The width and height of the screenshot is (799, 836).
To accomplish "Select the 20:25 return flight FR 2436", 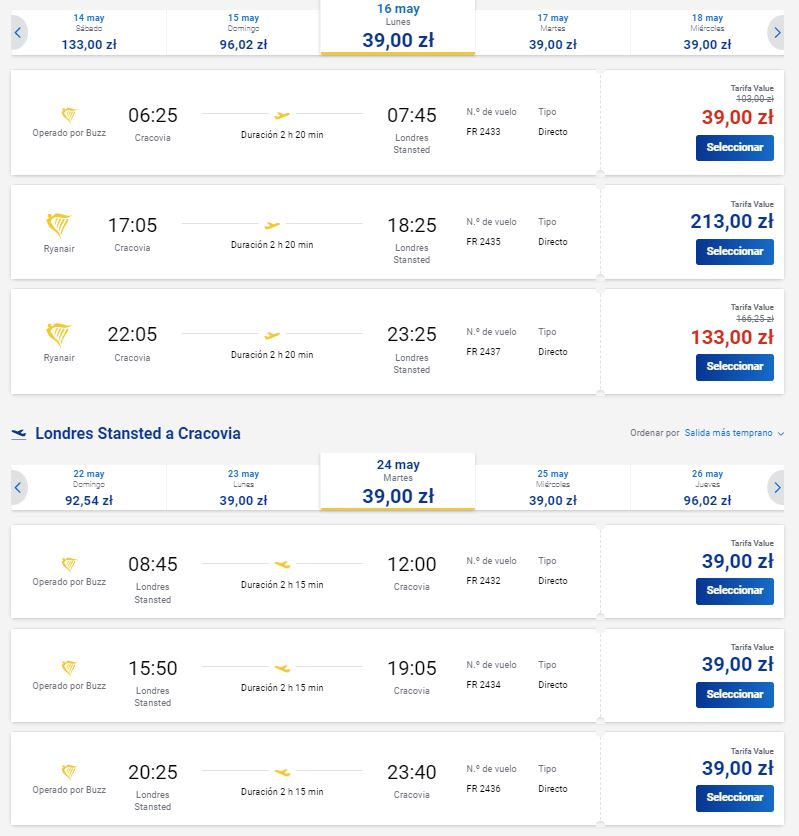I will 735,798.
